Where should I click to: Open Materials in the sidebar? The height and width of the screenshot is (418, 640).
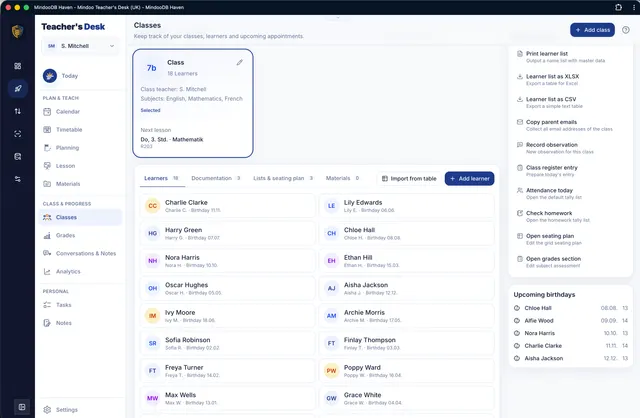coord(80,184)
